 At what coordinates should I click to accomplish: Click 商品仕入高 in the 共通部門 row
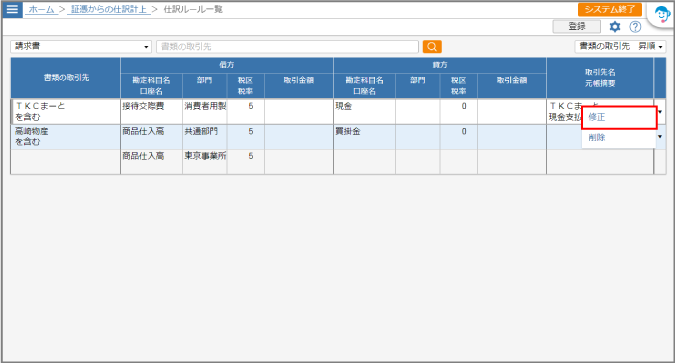click(152, 137)
